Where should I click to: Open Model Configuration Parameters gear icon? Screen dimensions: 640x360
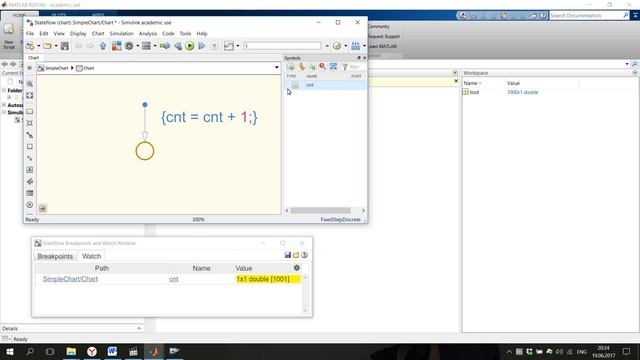pos(129,46)
